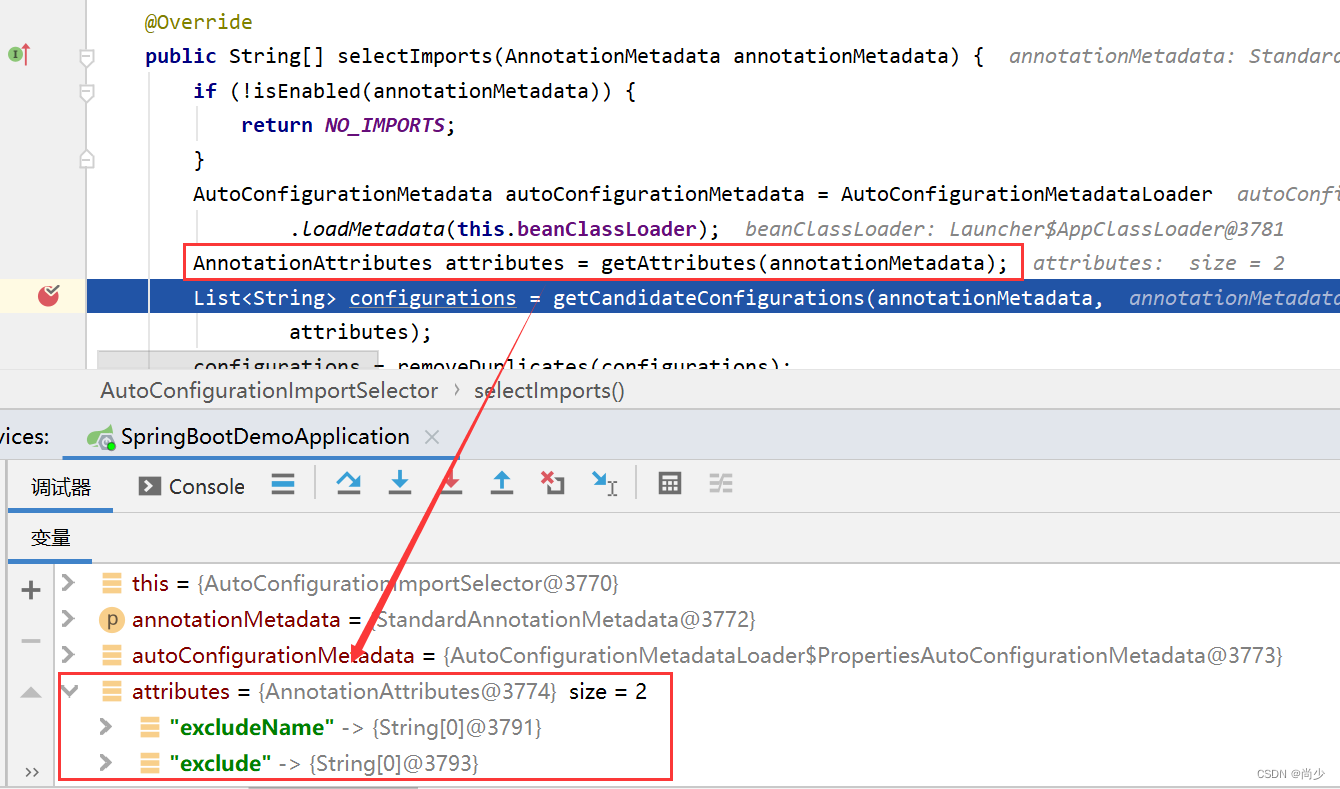Viewport: 1340px width, 789px height.
Task: Close the SpringBootDemoApplication tab
Action: [x=432, y=437]
